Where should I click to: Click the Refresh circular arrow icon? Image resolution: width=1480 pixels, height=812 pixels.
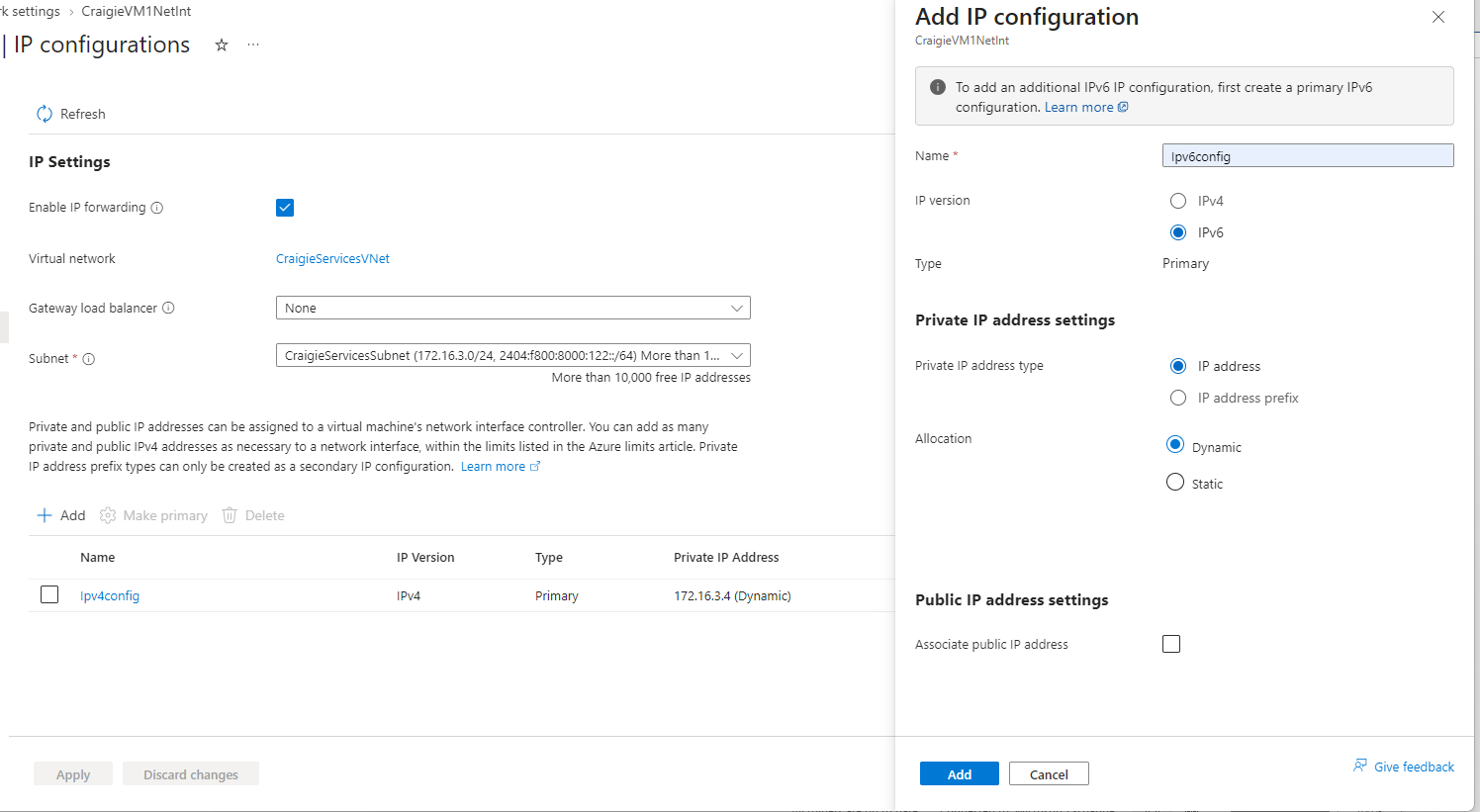click(45, 114)
